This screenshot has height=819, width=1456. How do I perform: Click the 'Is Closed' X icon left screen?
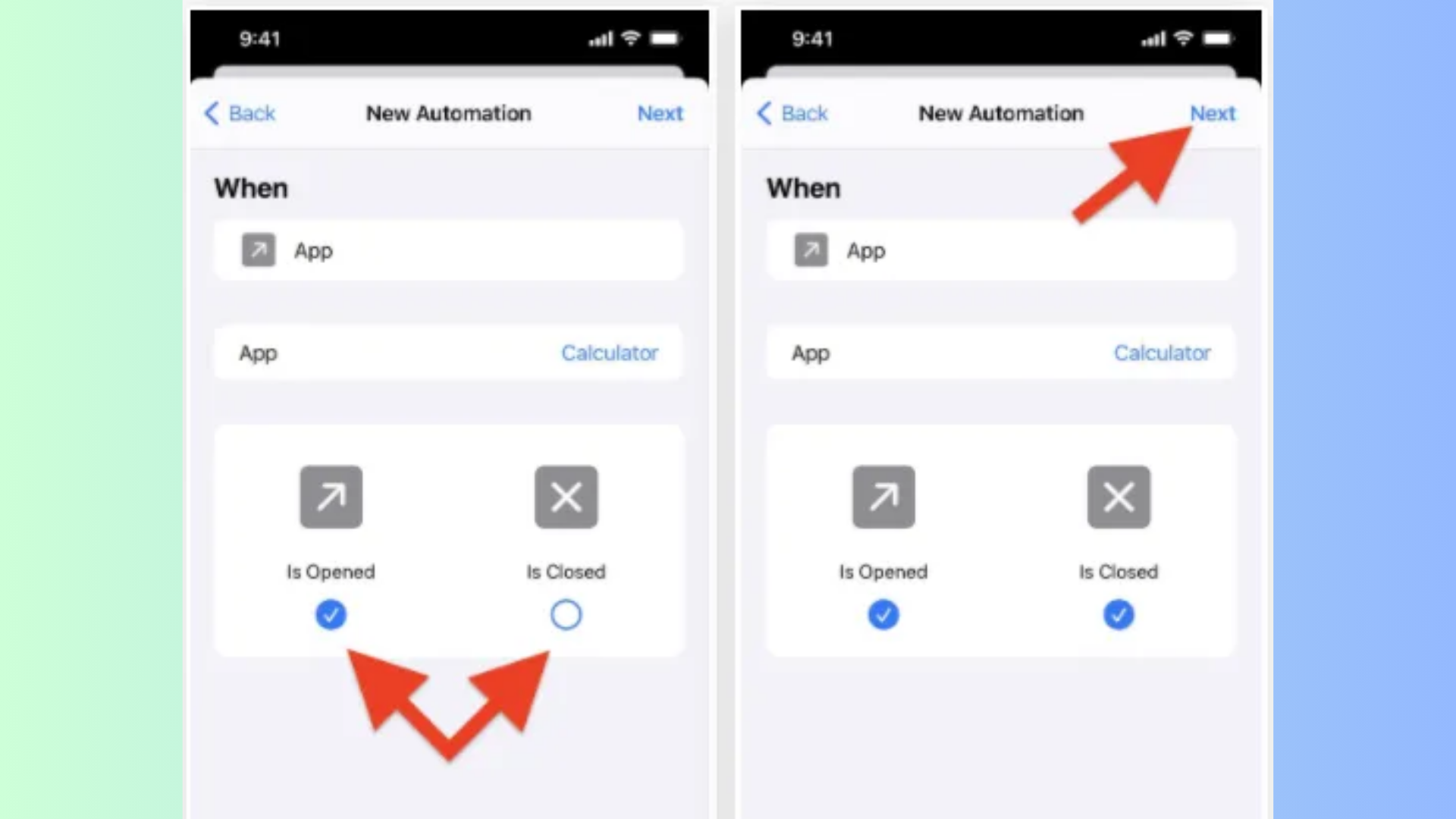tap(565, 497)
